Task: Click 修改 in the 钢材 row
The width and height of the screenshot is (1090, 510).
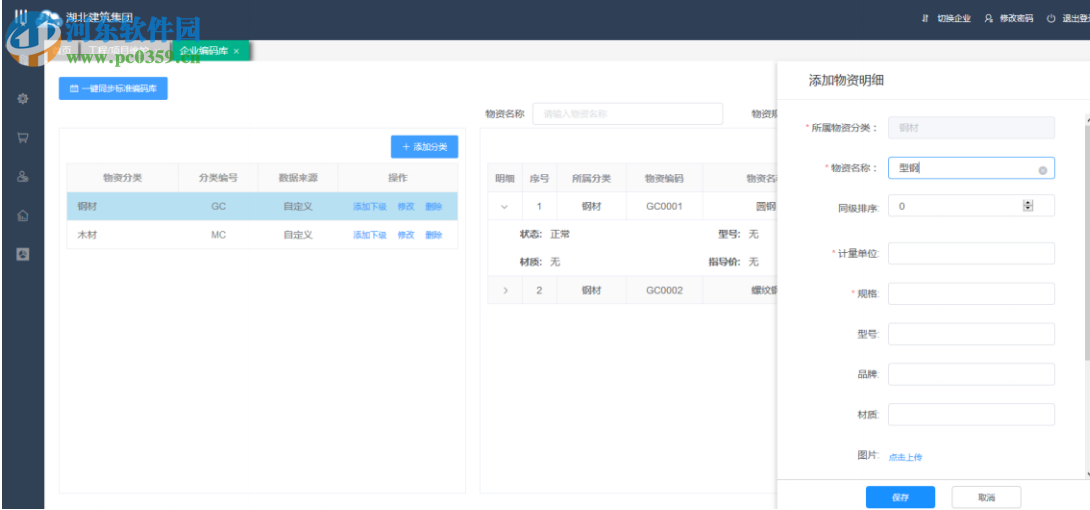Action: [x=406, y=206]
